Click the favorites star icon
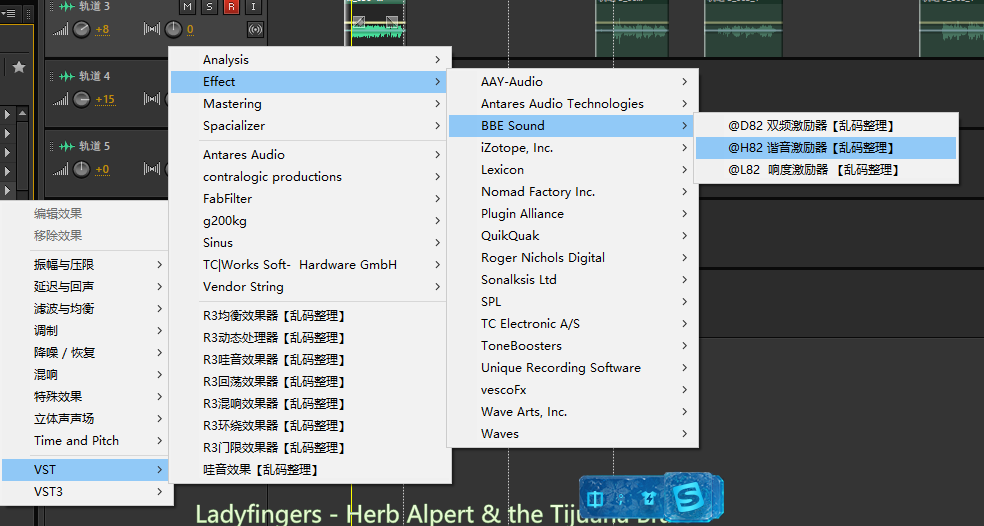 (x=19, y=67)
